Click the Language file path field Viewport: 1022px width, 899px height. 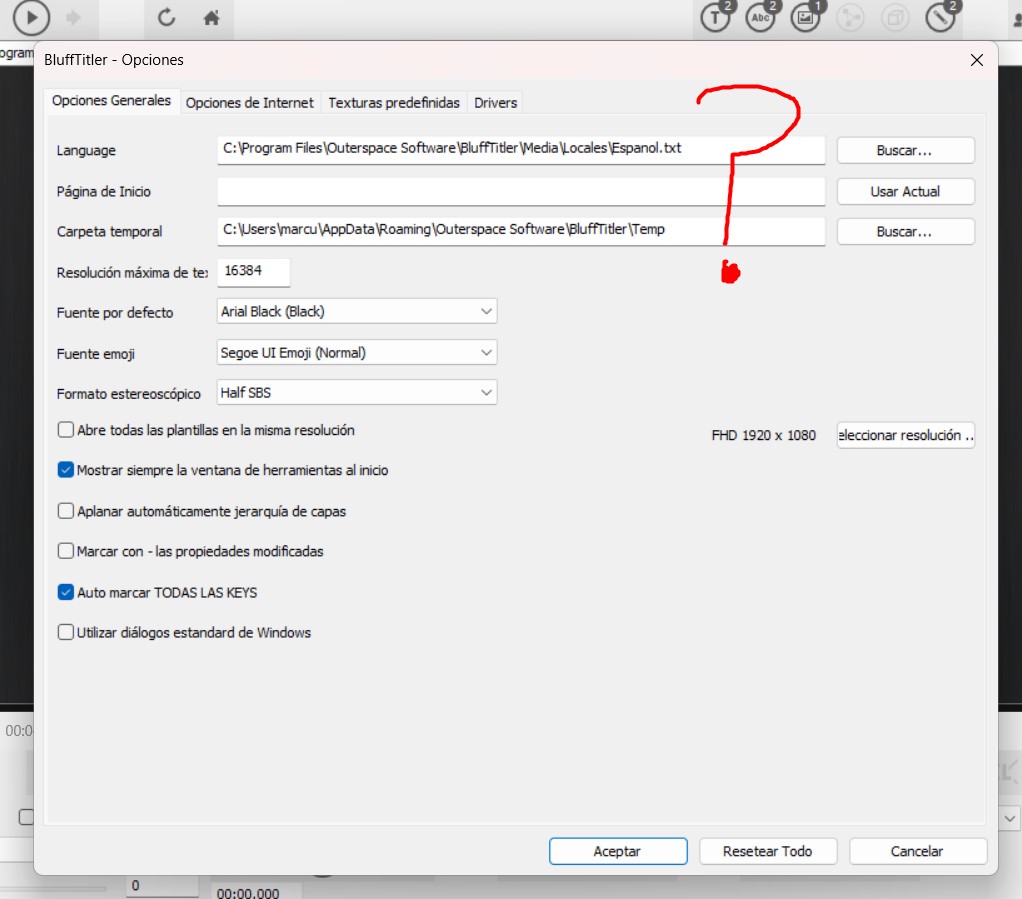(x=521, y=149)
